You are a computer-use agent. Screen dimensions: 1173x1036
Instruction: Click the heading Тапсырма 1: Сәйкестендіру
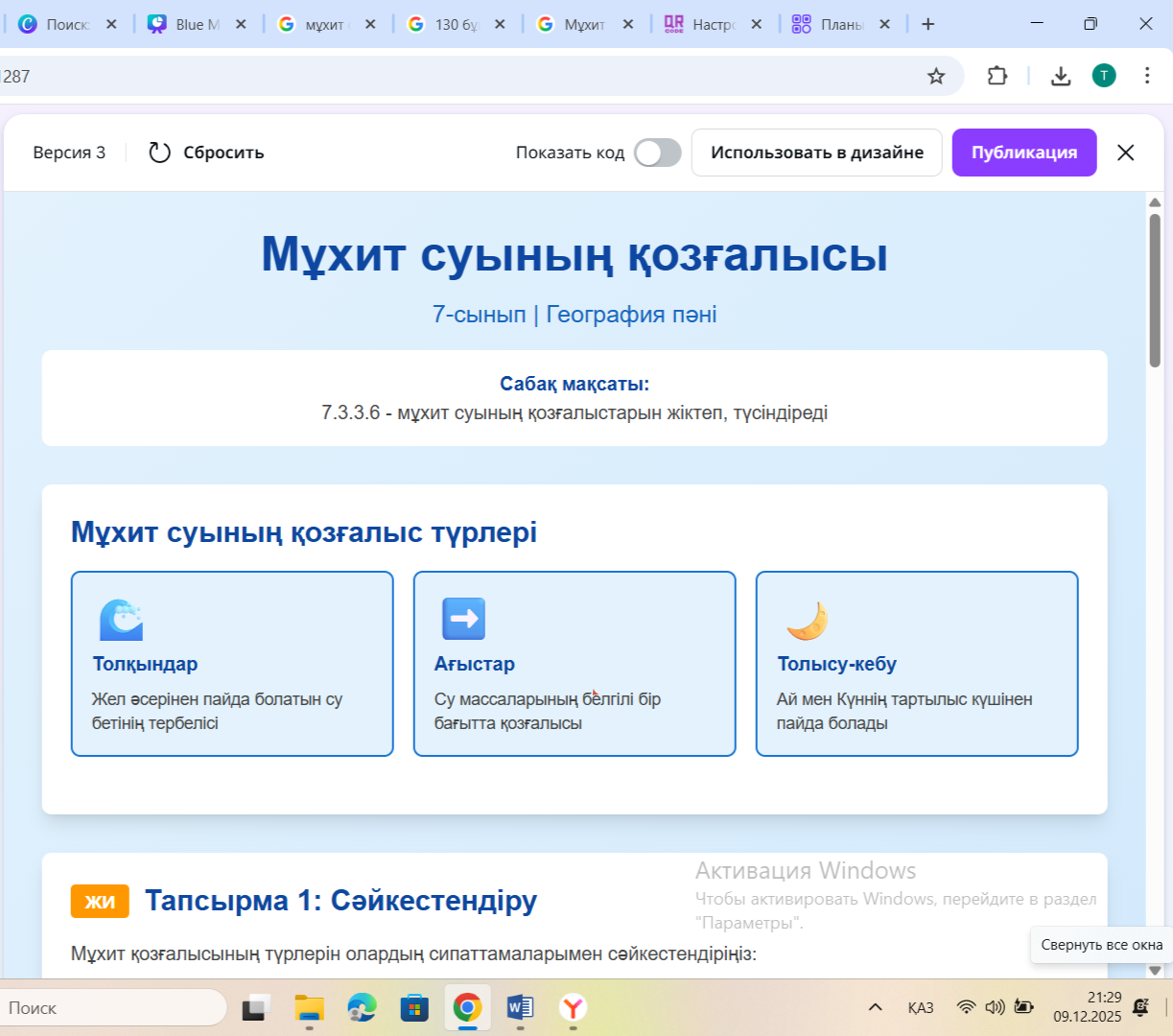[340, 901]
